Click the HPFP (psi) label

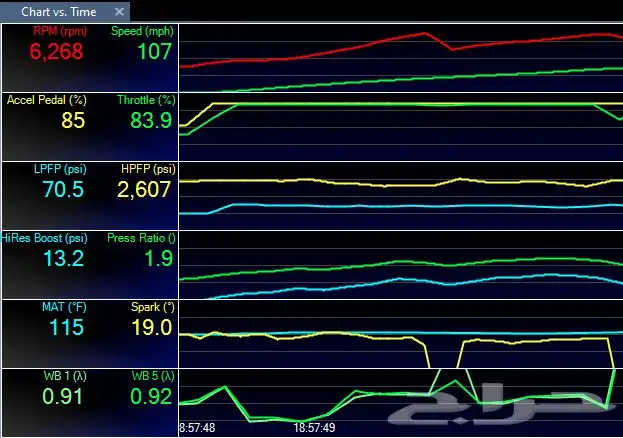(148, 169)
